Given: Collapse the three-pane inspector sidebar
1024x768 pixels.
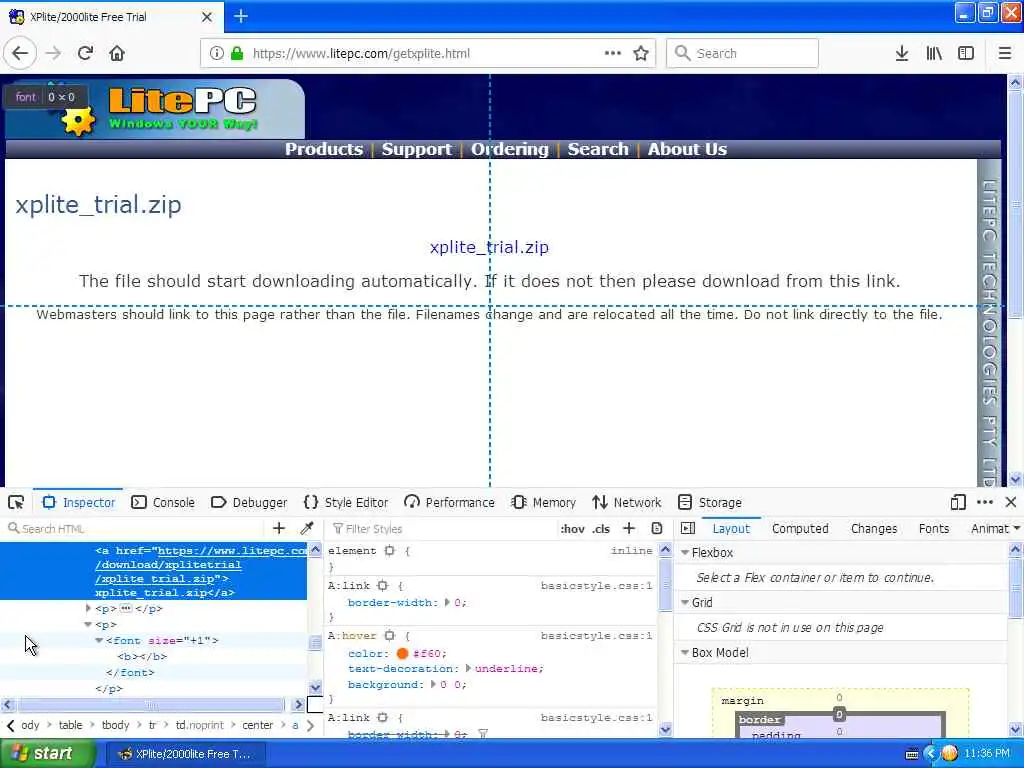Looking at the screenshot, I should (688, 528).
